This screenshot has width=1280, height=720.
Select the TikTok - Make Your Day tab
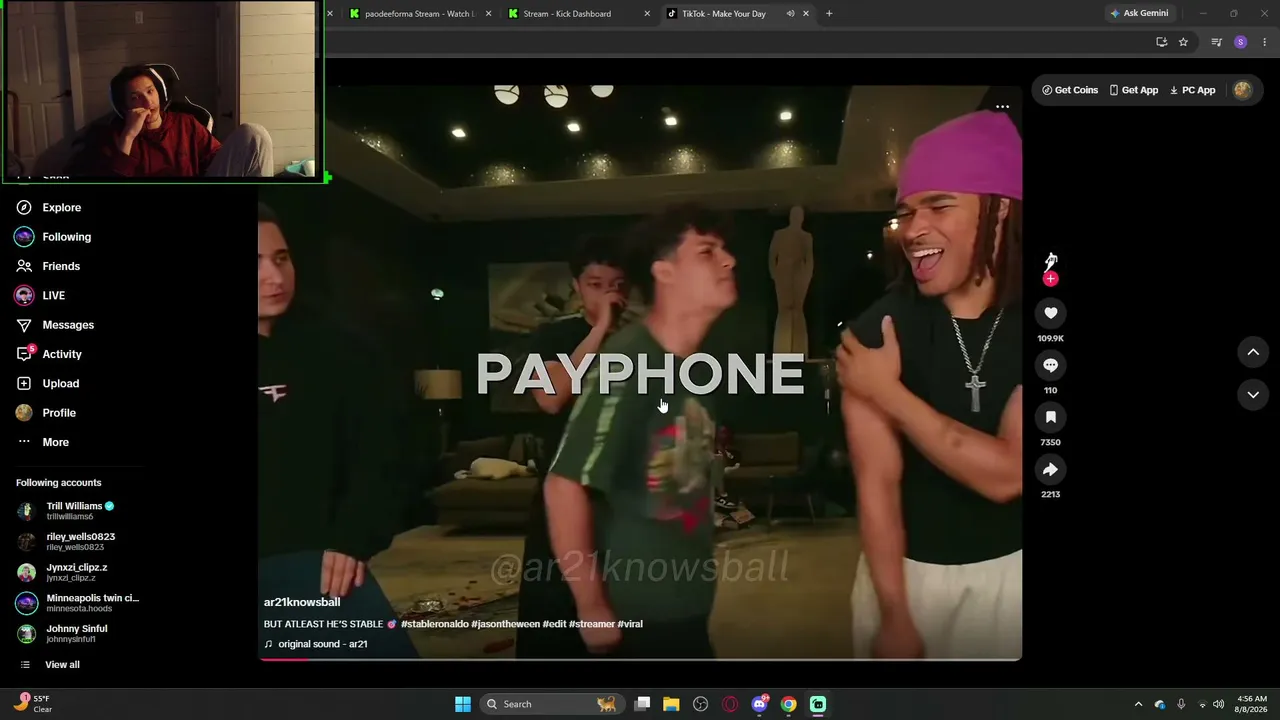pos(724,14)
